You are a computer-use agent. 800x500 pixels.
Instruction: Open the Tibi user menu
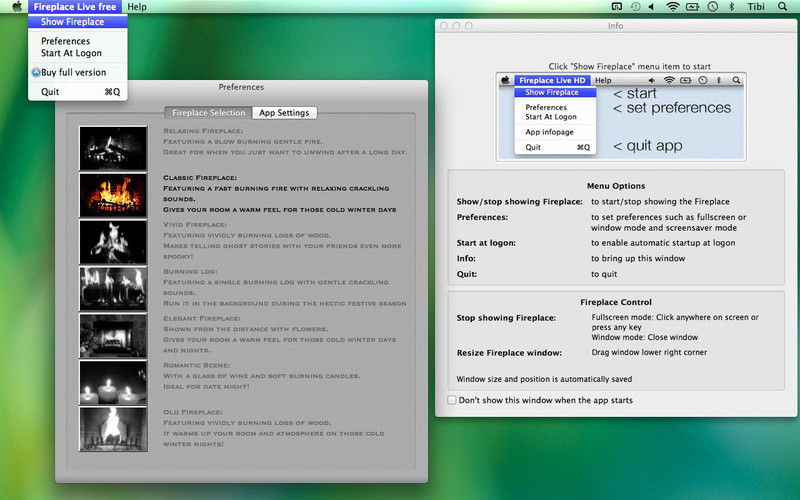coord(756,7)
